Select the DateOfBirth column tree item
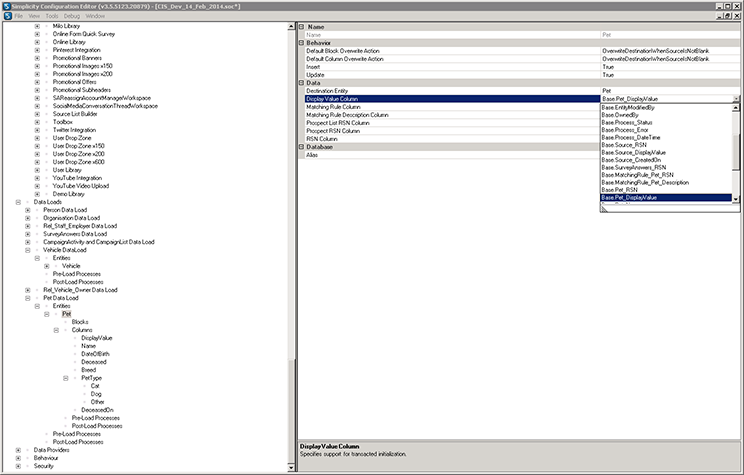The height and width of the screenshot is (475, 744). click(x=95, y=354)
